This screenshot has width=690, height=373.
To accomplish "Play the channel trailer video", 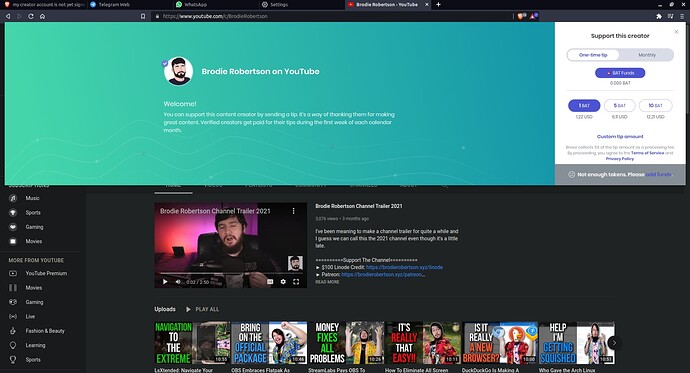I will click(x=165, y=282).
